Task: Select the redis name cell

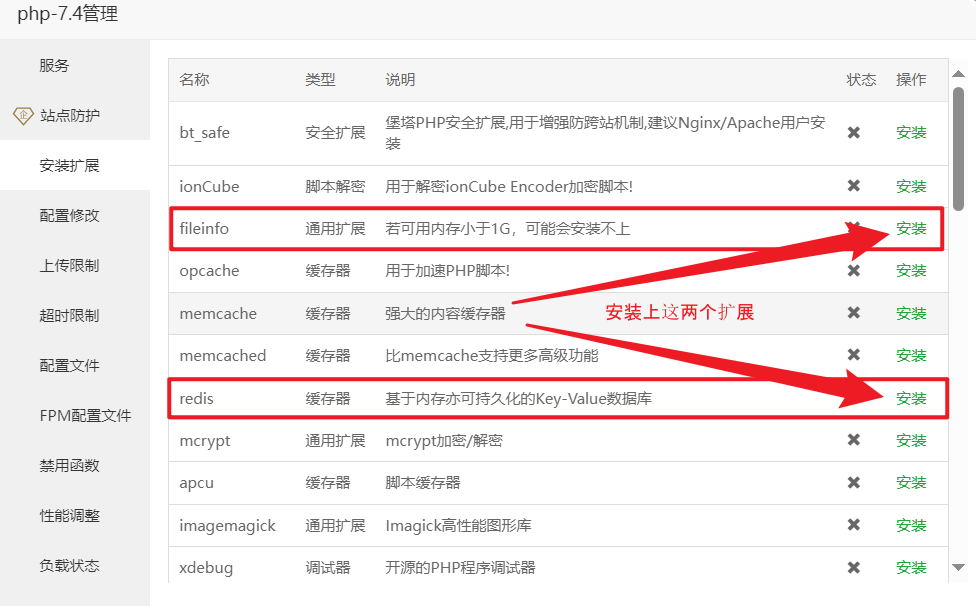Action: [x=197, y=398]
